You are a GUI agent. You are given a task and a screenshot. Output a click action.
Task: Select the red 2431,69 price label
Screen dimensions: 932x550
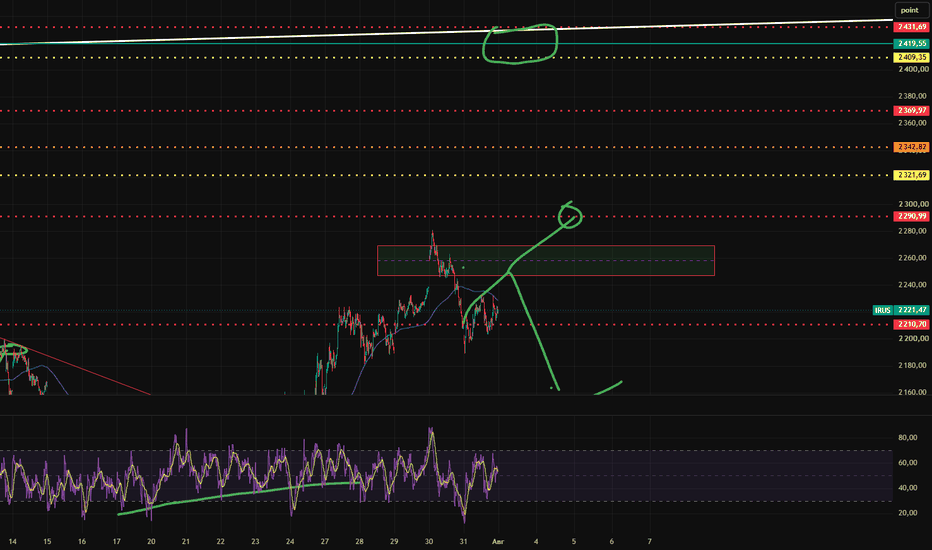[911, 27]
